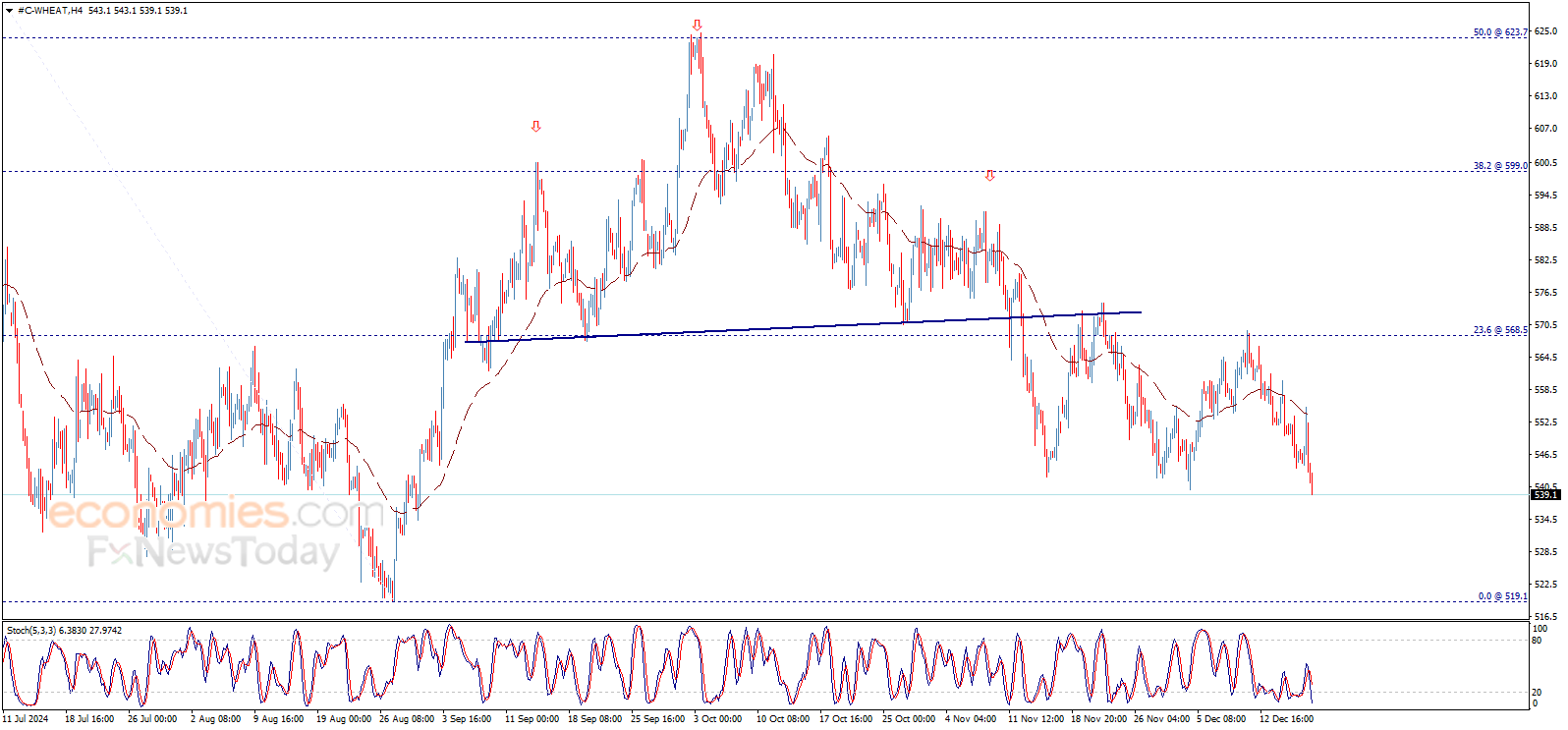Click the 11 Nov 12:00 time label
Viewport: 1568px width, 730px height.
point(1036,719)
